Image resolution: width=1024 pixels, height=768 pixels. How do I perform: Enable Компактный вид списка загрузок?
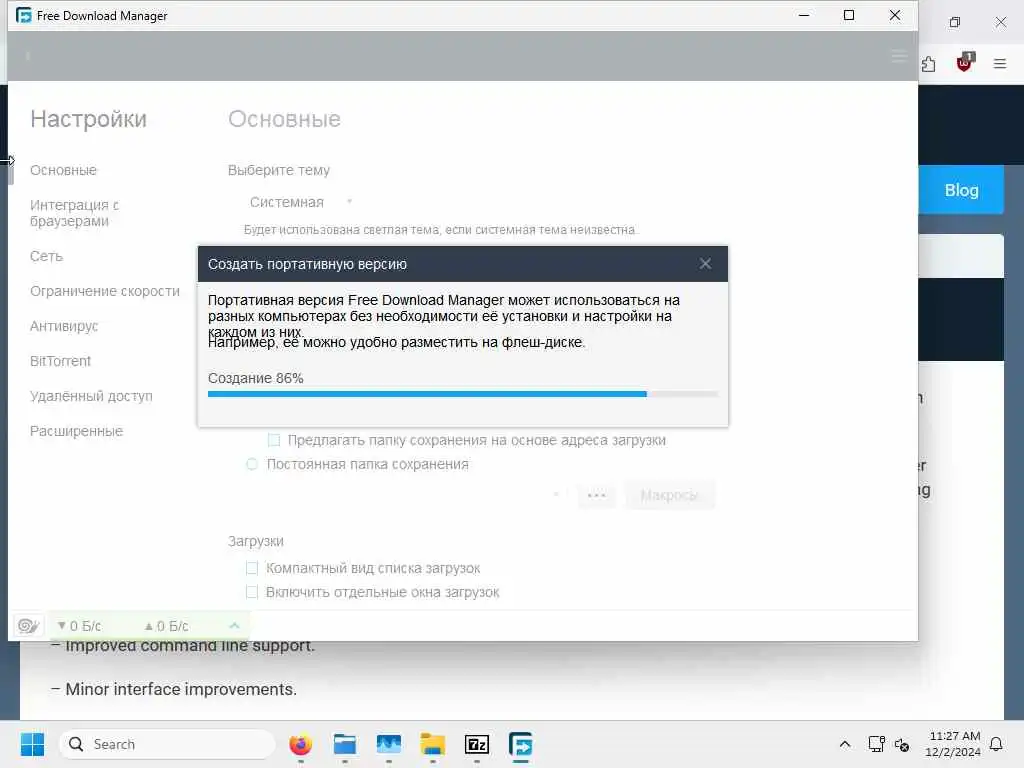[x=251, y=568]
